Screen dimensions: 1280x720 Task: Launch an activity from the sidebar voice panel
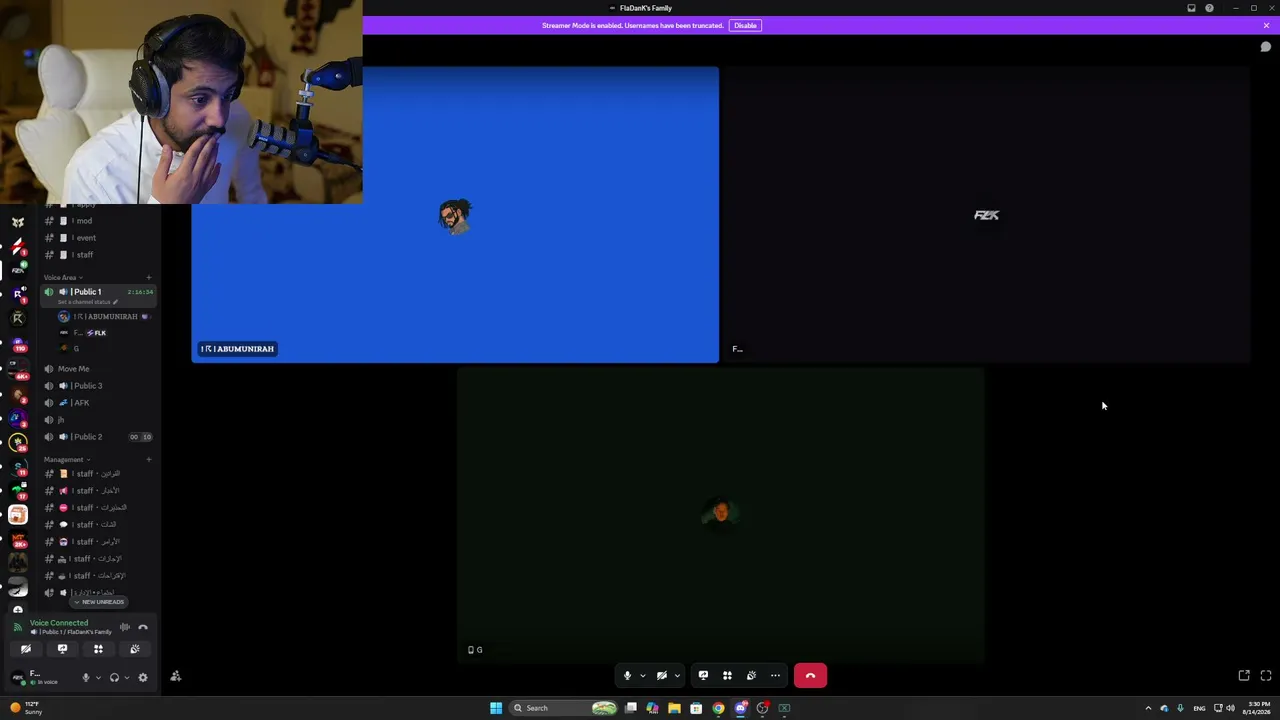click(98, 649)
